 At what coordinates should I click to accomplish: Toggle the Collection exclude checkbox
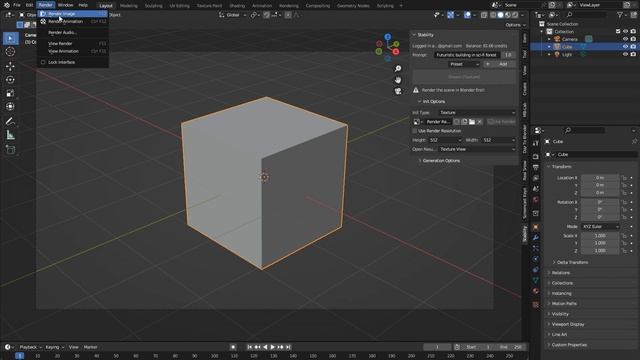coord(618,31)
